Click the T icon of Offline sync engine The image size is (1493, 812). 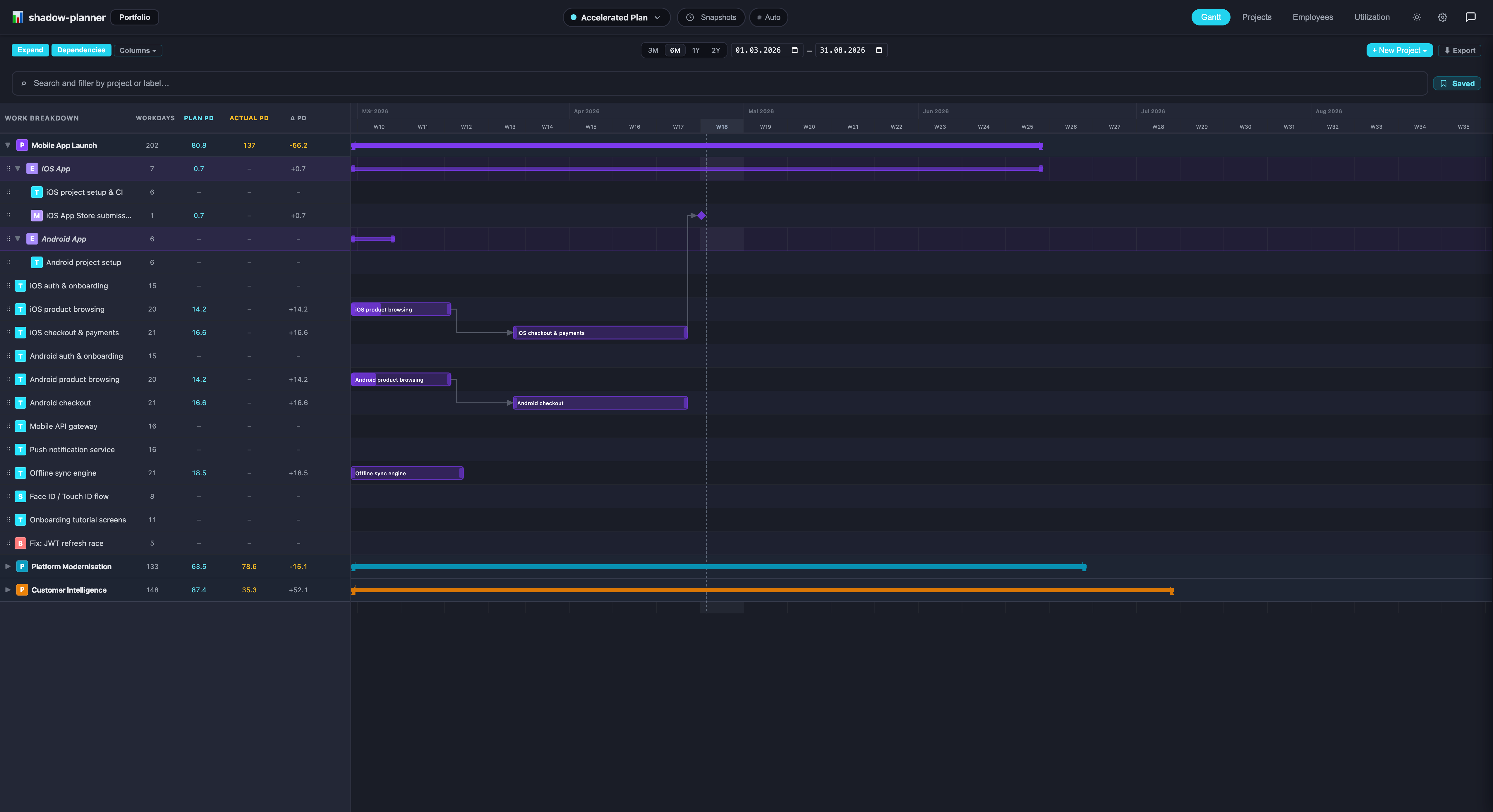click(20, 473)
